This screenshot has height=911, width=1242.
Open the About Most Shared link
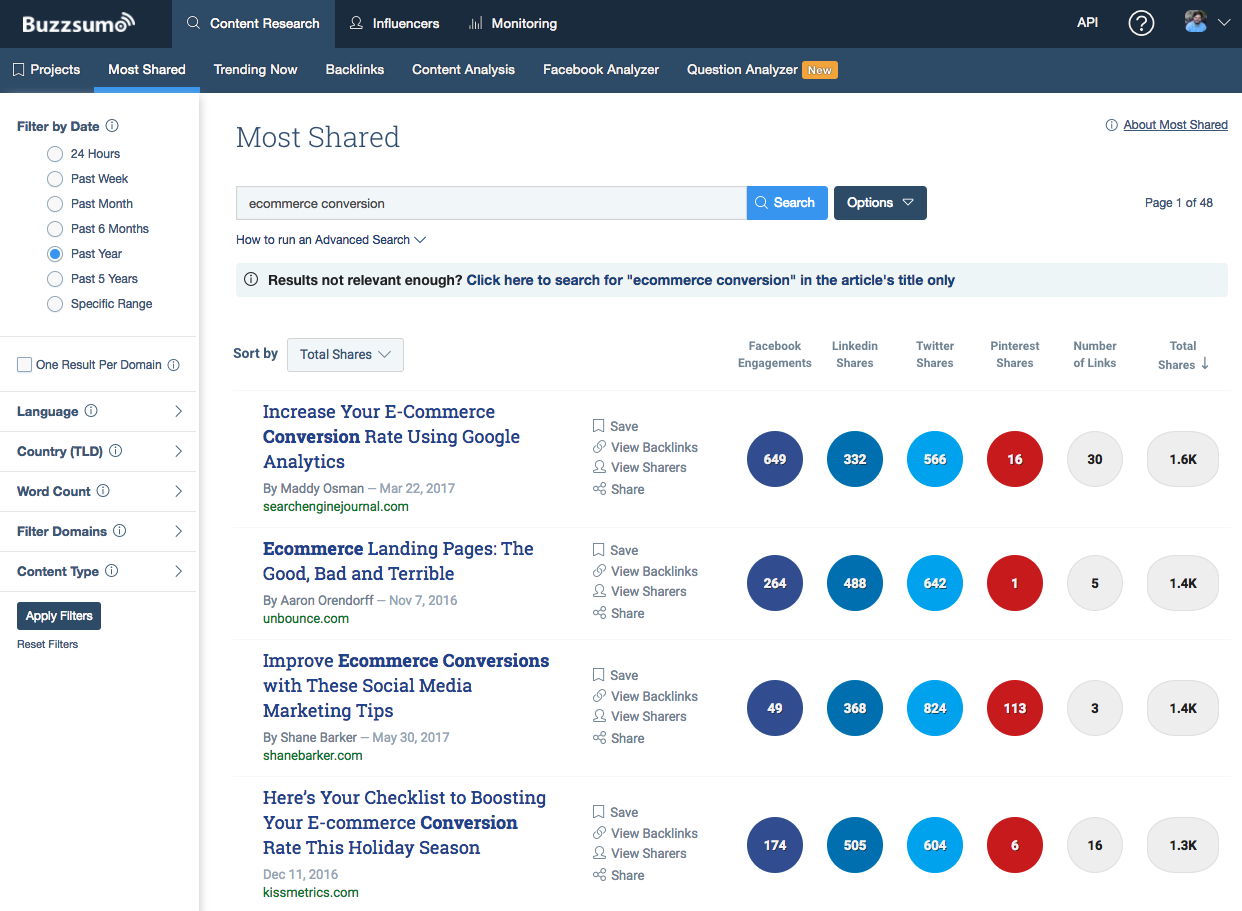pos(1176,125)
